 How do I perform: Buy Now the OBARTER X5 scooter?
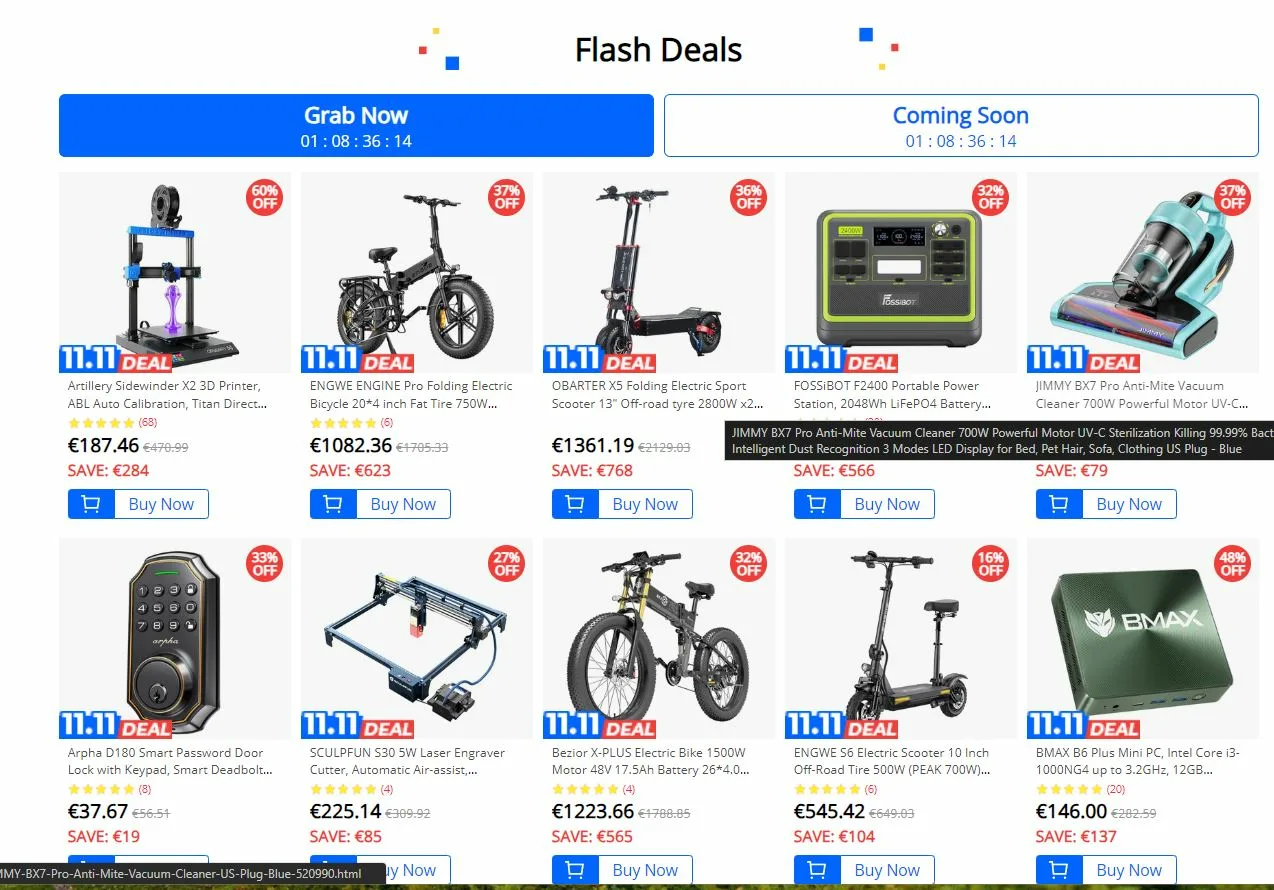tap(645, 504)
